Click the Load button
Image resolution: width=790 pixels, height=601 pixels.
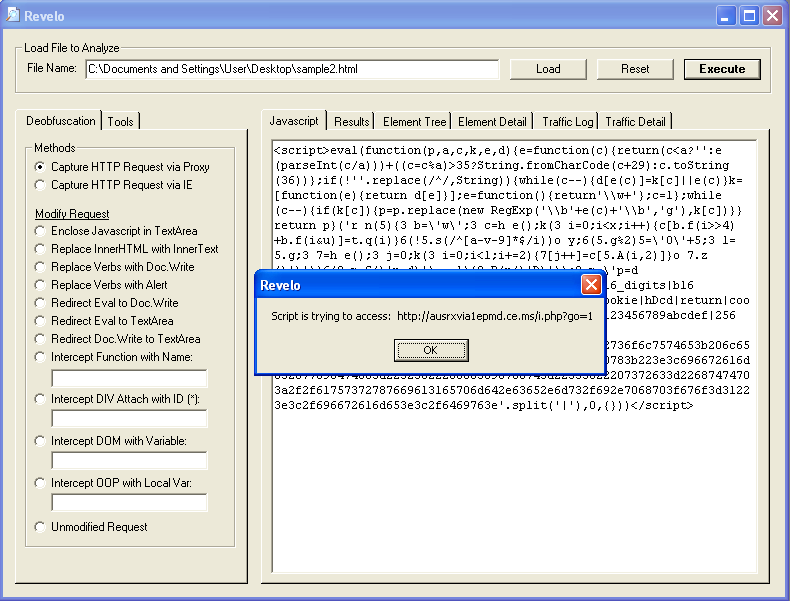click(548, 69)
